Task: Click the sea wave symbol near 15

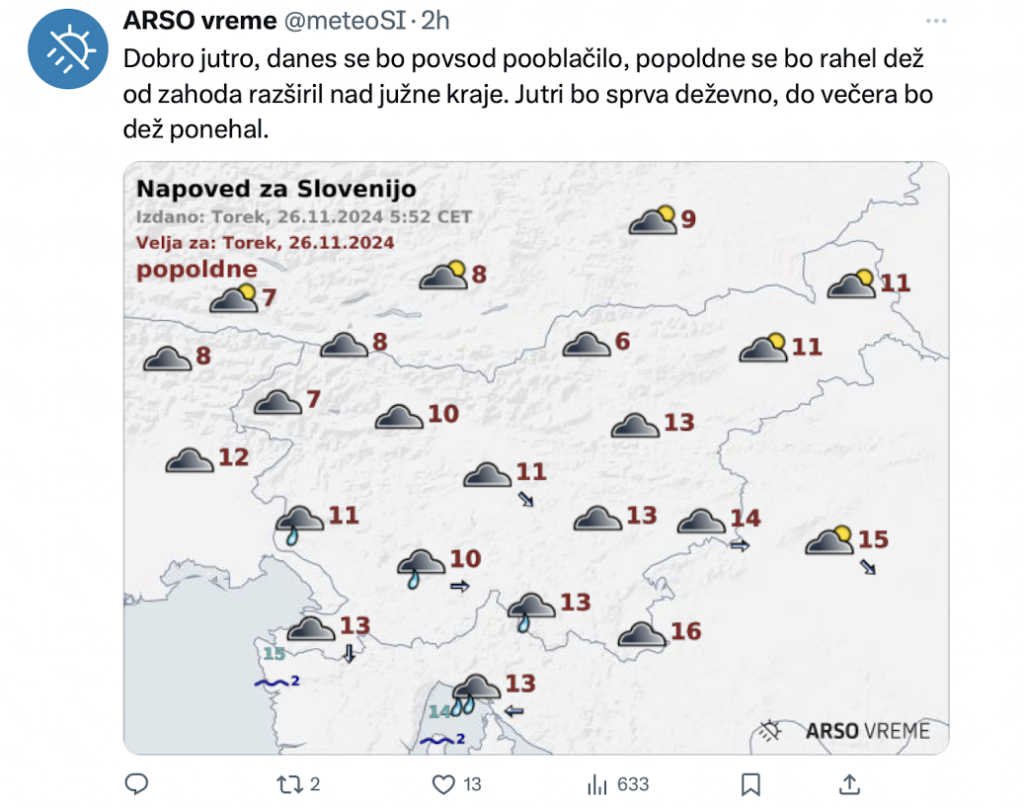Action: click(x=272, y=683)
